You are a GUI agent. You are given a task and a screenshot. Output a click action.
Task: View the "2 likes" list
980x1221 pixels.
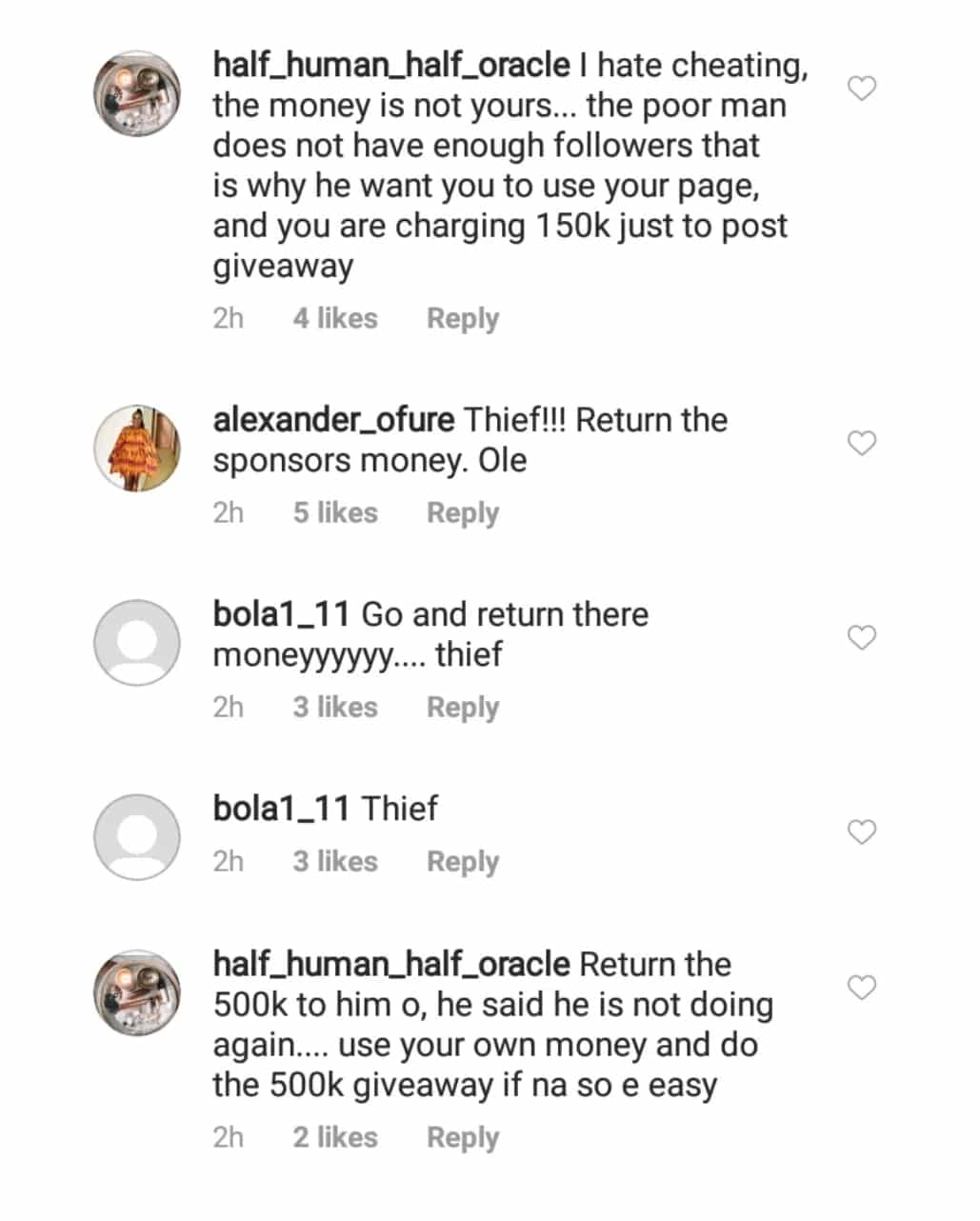coord(334,1137)
